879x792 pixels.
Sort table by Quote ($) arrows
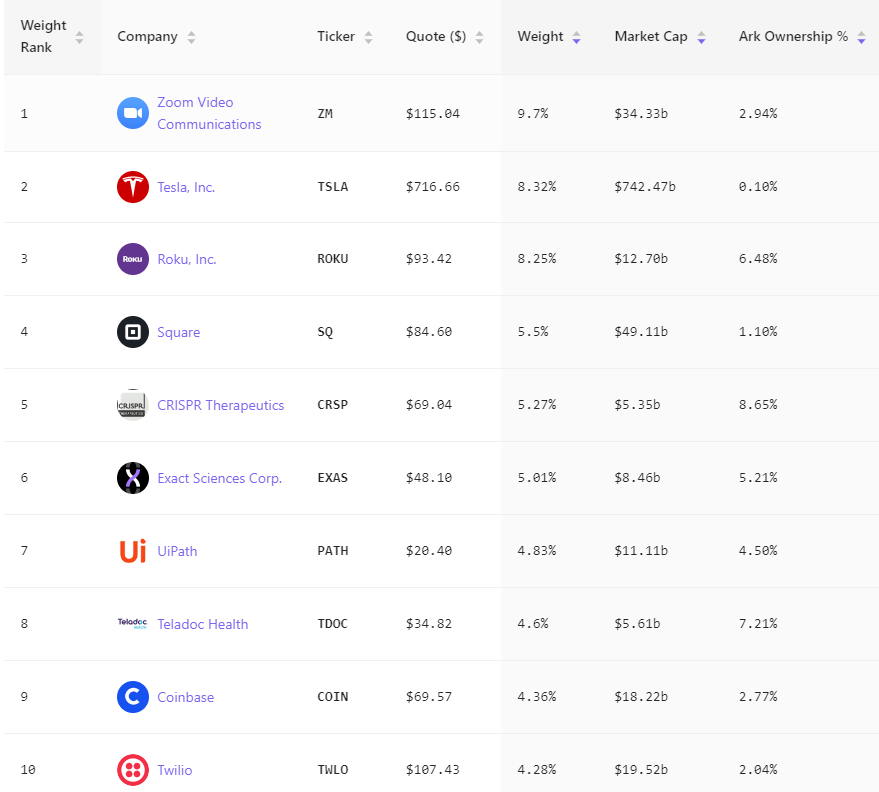tap(479, 37)
